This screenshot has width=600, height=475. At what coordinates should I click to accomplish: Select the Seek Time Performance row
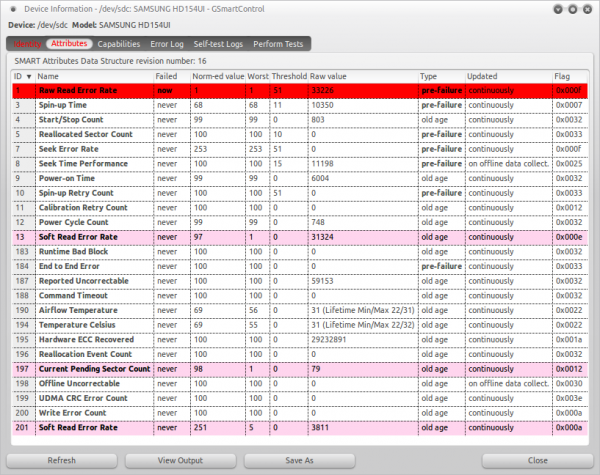[x=300, y=164]
